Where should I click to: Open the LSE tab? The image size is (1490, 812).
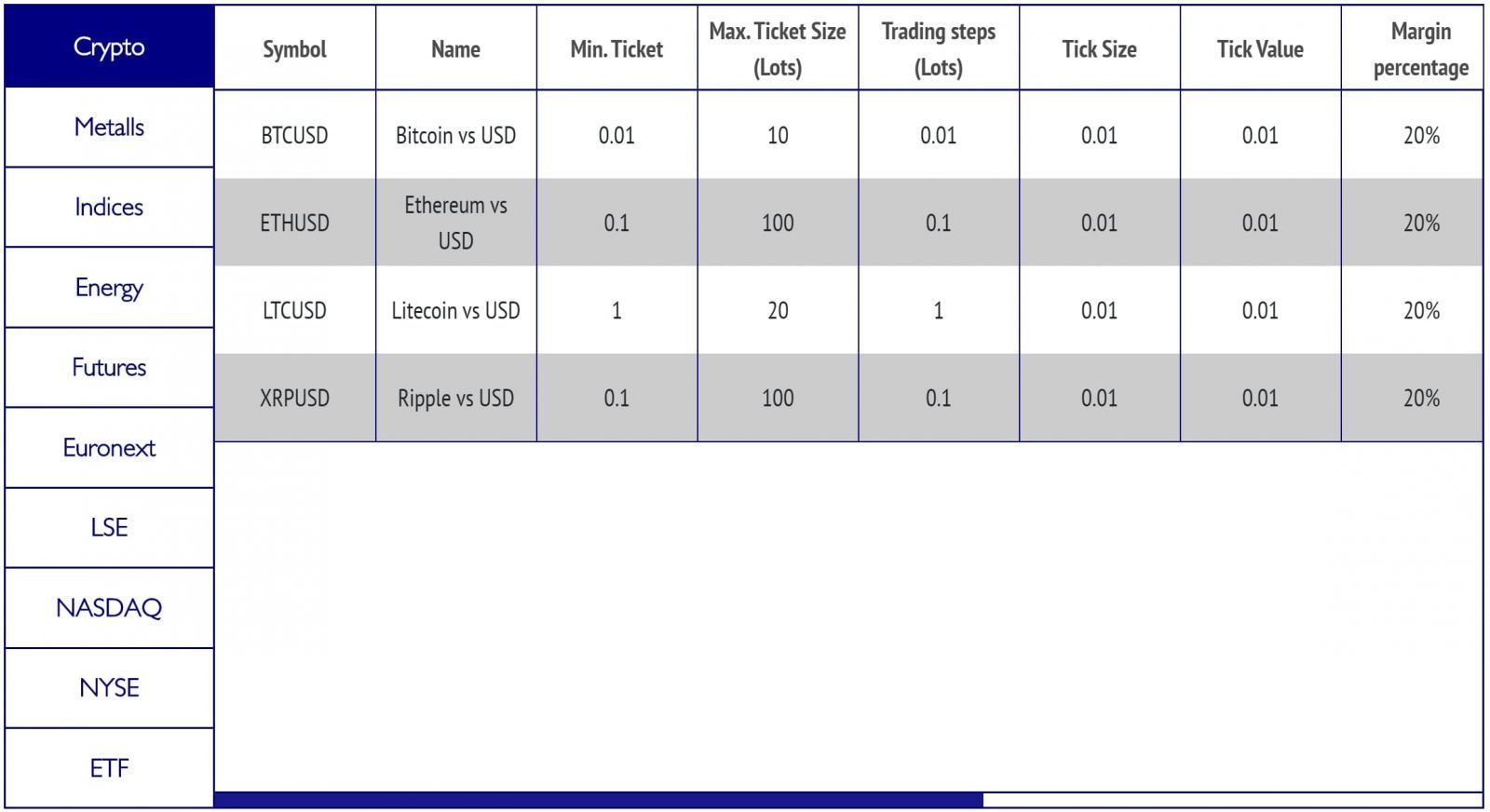point(109,527)
